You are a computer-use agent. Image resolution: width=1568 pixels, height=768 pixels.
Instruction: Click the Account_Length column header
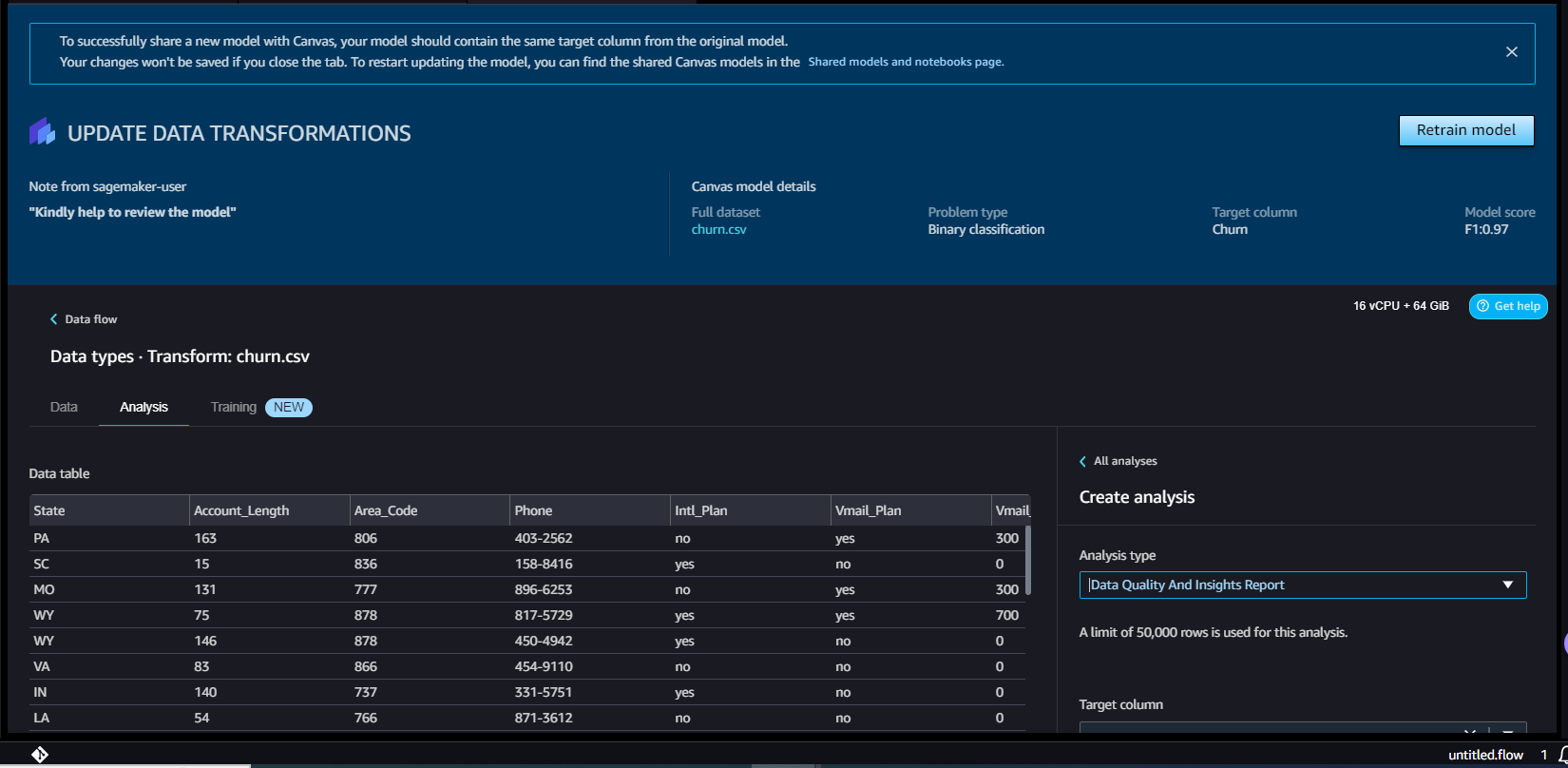(270, 510)
